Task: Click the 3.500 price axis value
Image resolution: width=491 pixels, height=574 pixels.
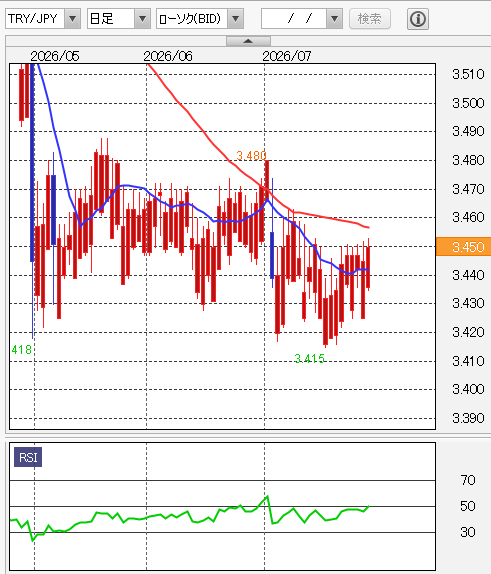Action: (x=468, y=103)
